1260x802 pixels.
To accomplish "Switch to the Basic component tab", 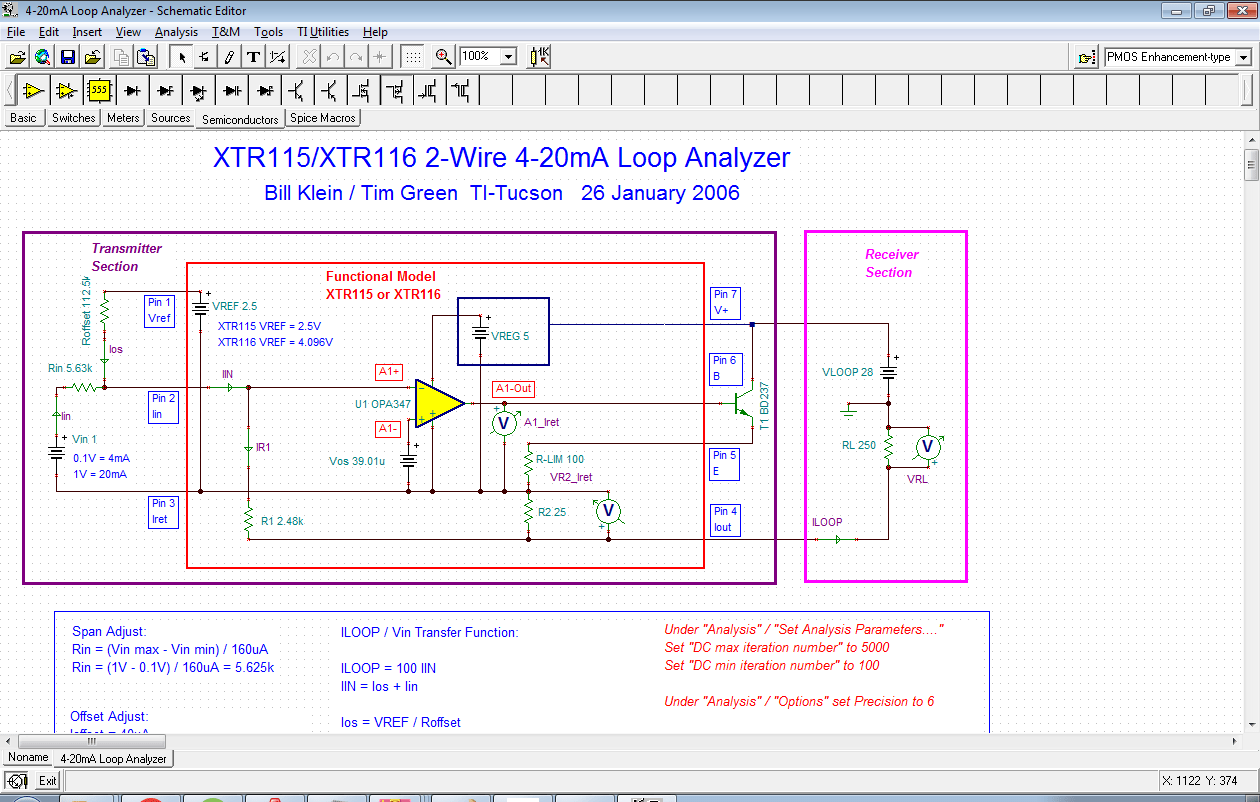I will tap(23, 118).
